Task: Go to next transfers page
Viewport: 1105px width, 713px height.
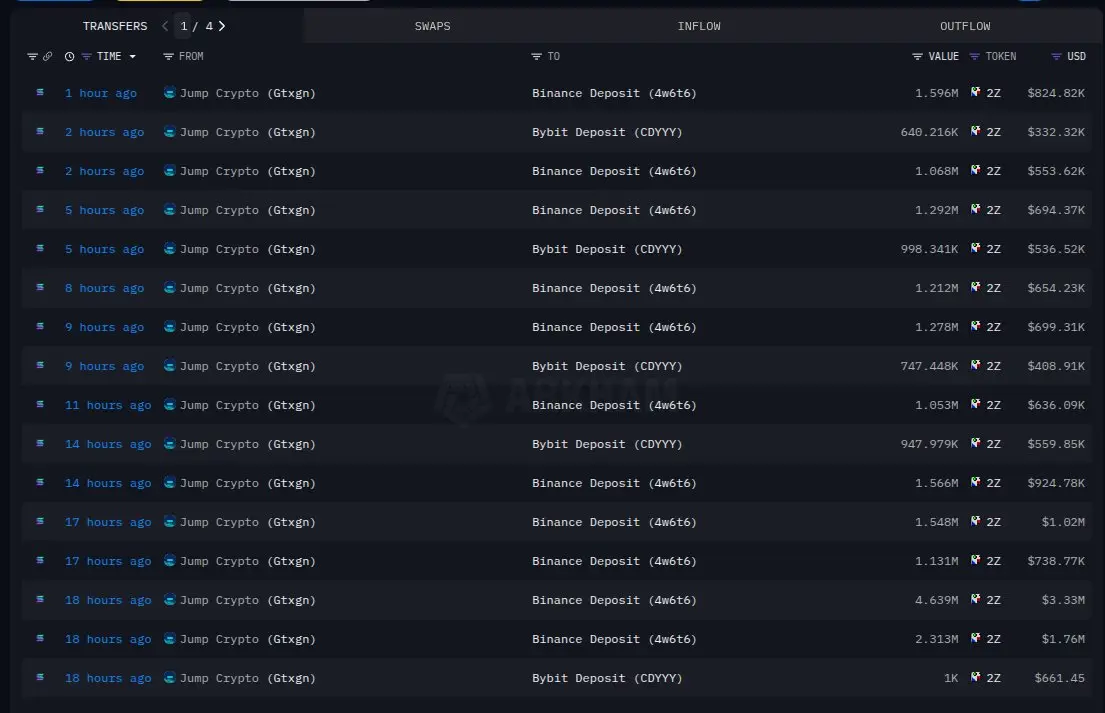Action: click(222, 26)
